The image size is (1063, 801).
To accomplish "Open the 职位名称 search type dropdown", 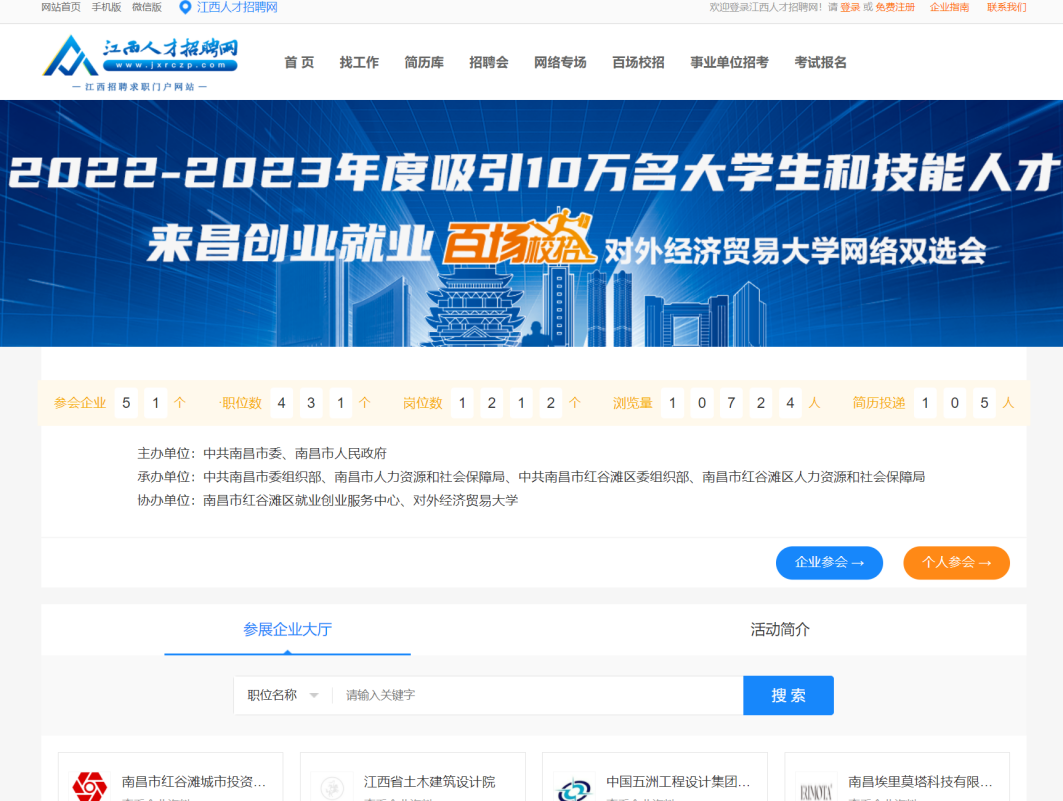I will [283, 695].
